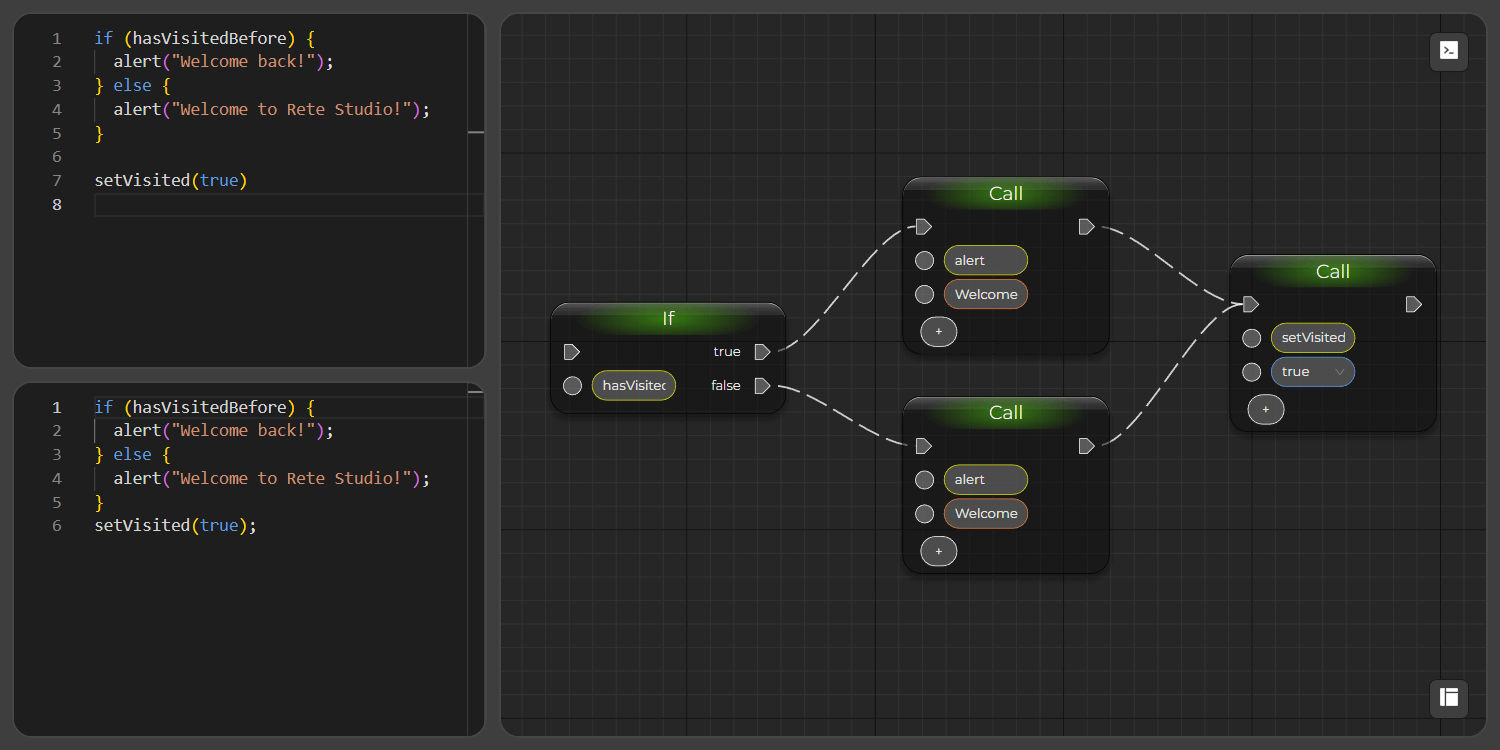Screen dimensions: 1500x750
Task: Toggle the socket circle beside hasVisitedBefore
Action: tap(572, 385)
